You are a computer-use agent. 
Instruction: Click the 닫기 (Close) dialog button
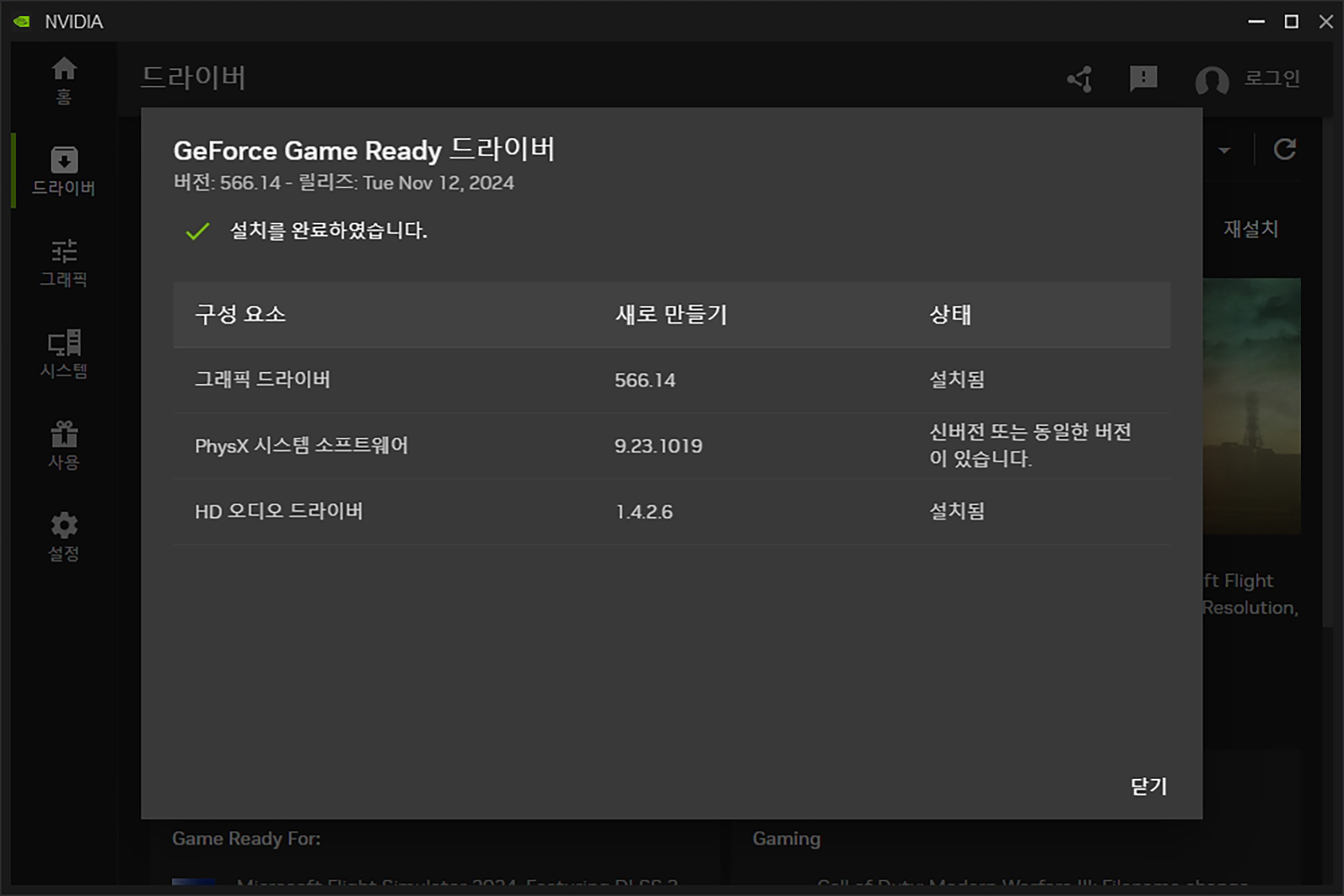tap(1148, 786)
